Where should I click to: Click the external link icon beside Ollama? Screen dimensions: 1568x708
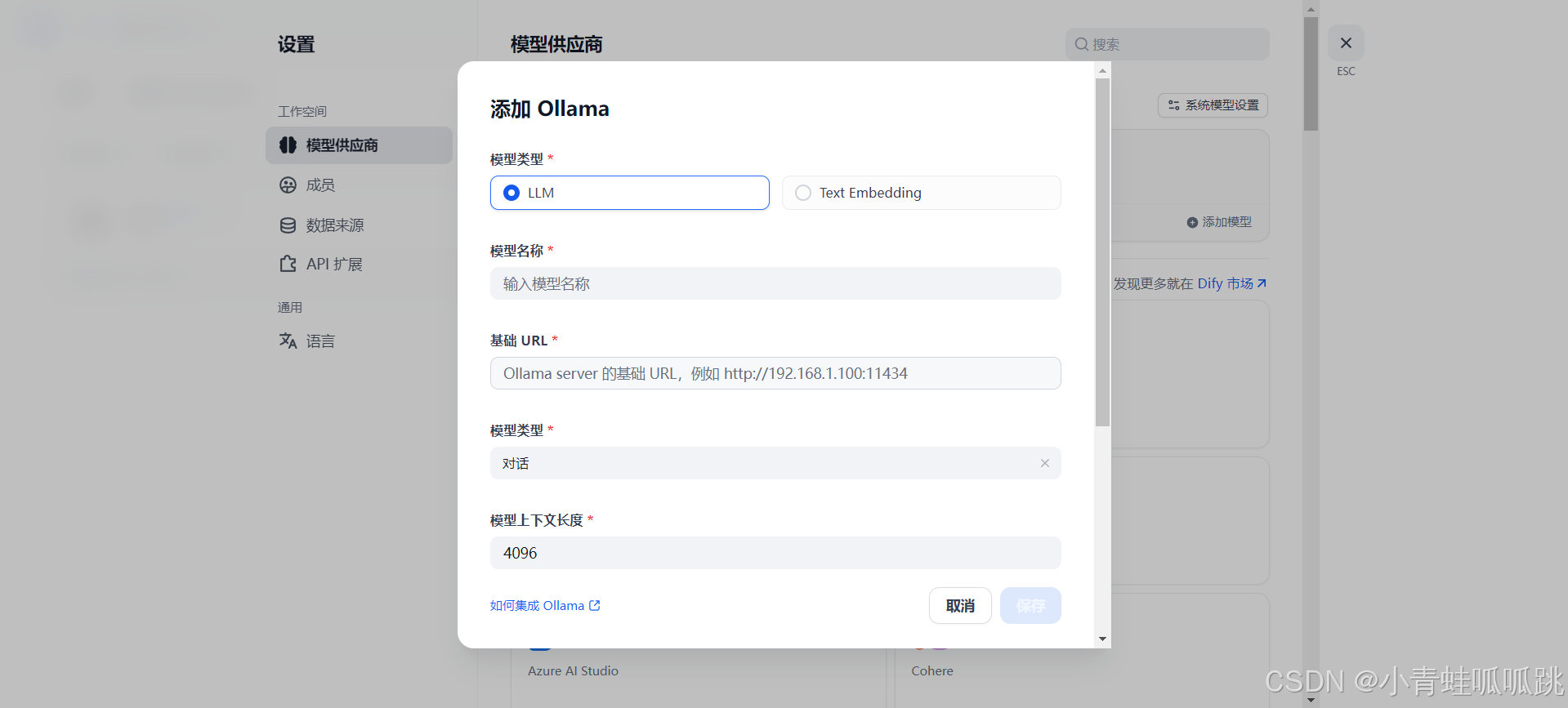(595, 605)
